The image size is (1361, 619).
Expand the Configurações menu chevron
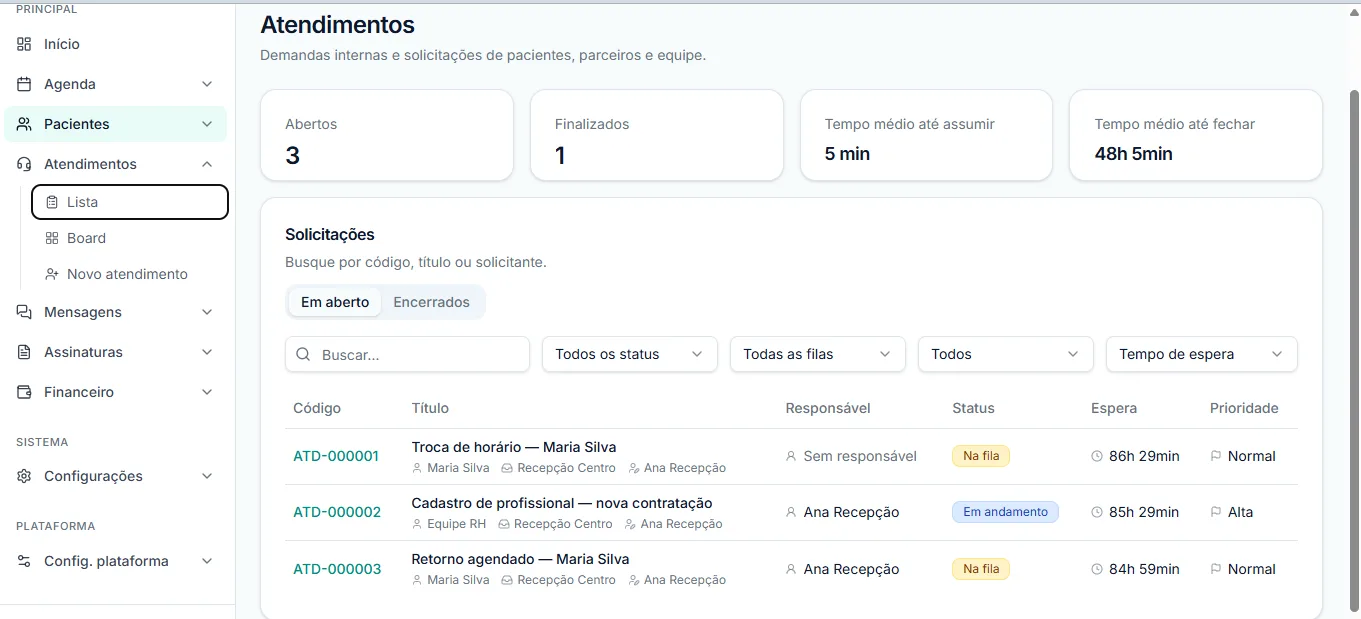(x=207, y=476)
